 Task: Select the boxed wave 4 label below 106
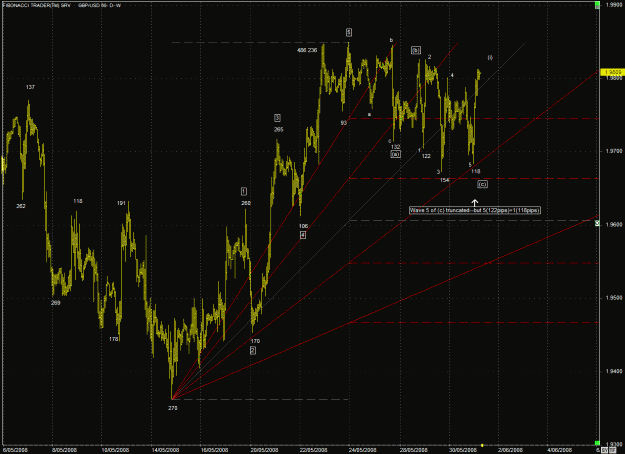(x=303, y=235)
